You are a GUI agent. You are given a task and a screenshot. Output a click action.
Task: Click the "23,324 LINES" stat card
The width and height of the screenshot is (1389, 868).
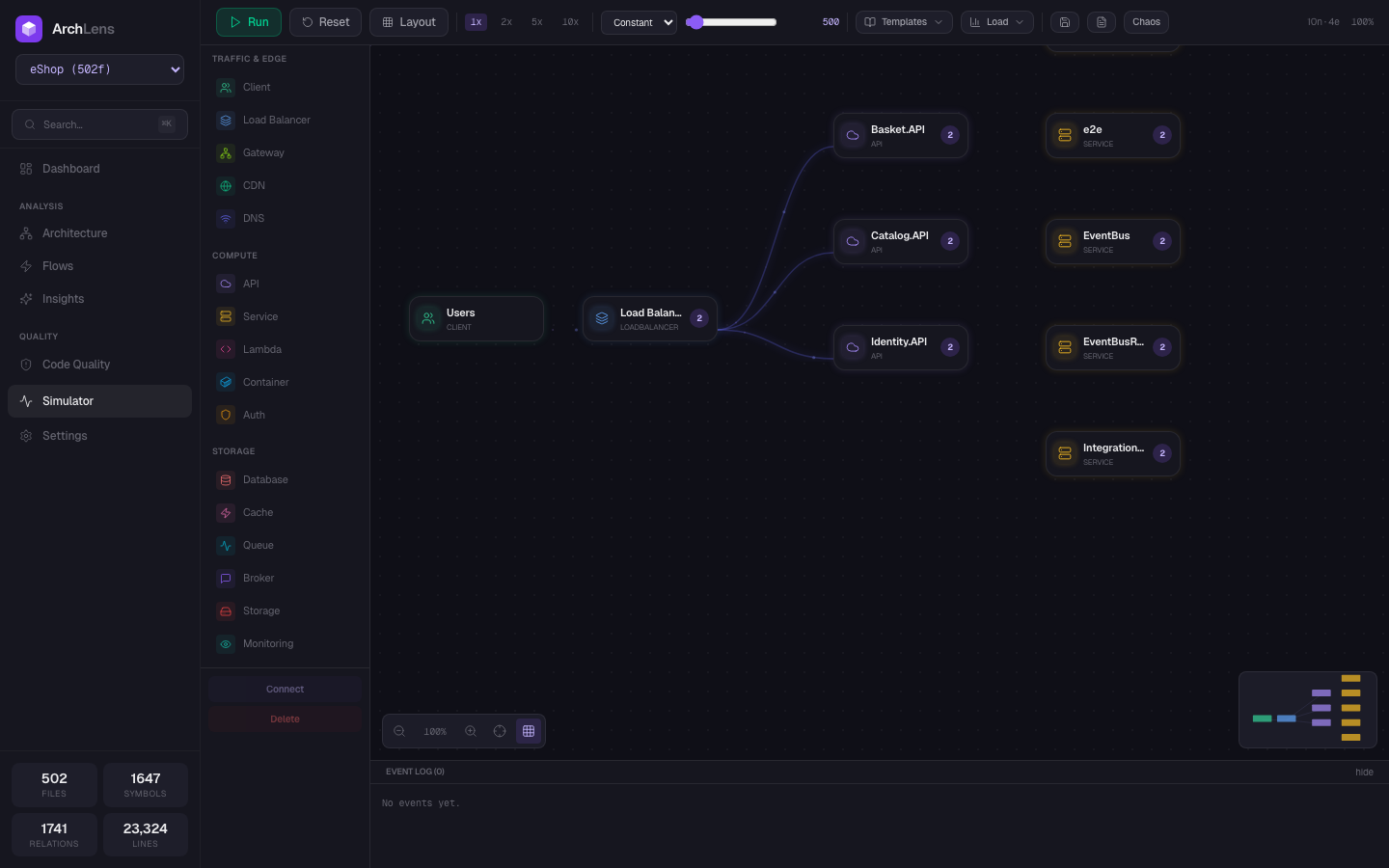146,835
